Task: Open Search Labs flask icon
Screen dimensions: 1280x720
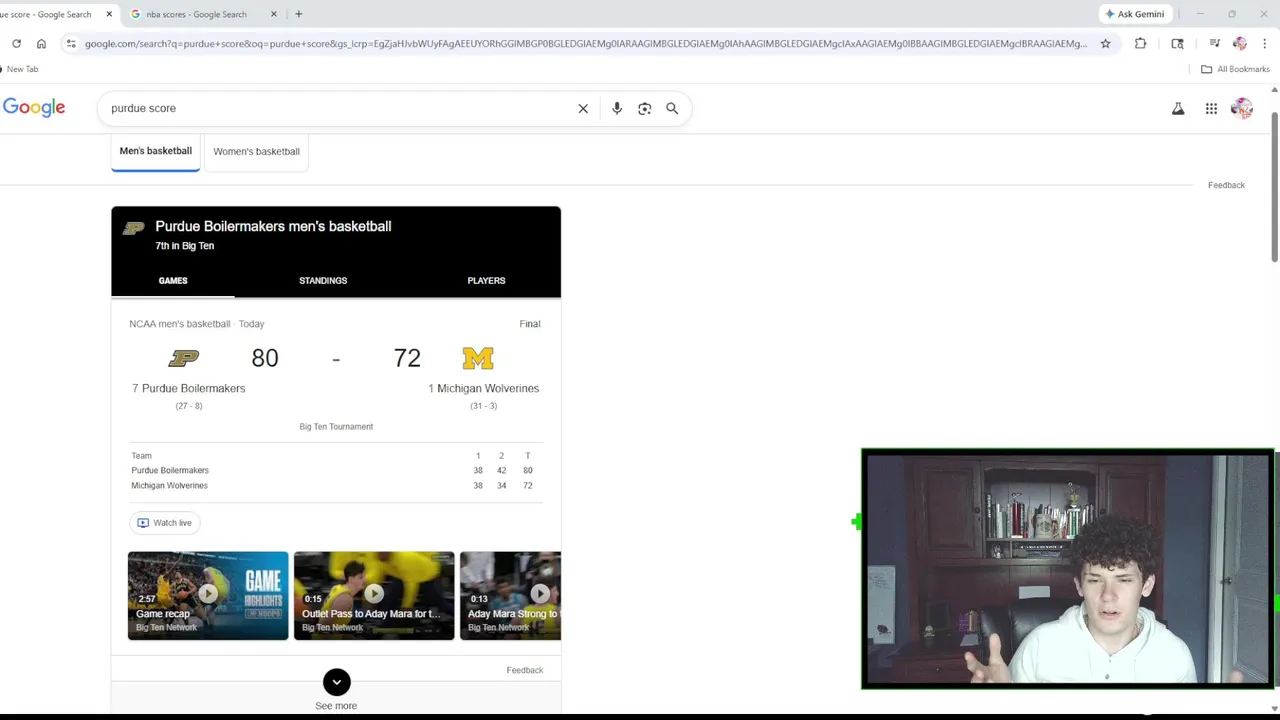Action: (1178, 108)
